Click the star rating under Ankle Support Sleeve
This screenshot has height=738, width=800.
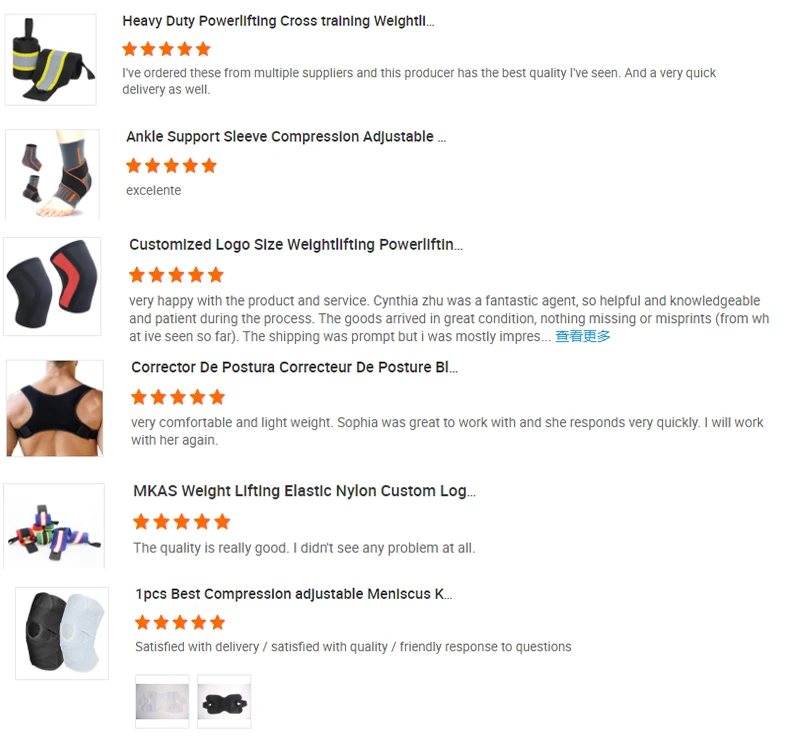pos(171,166)
